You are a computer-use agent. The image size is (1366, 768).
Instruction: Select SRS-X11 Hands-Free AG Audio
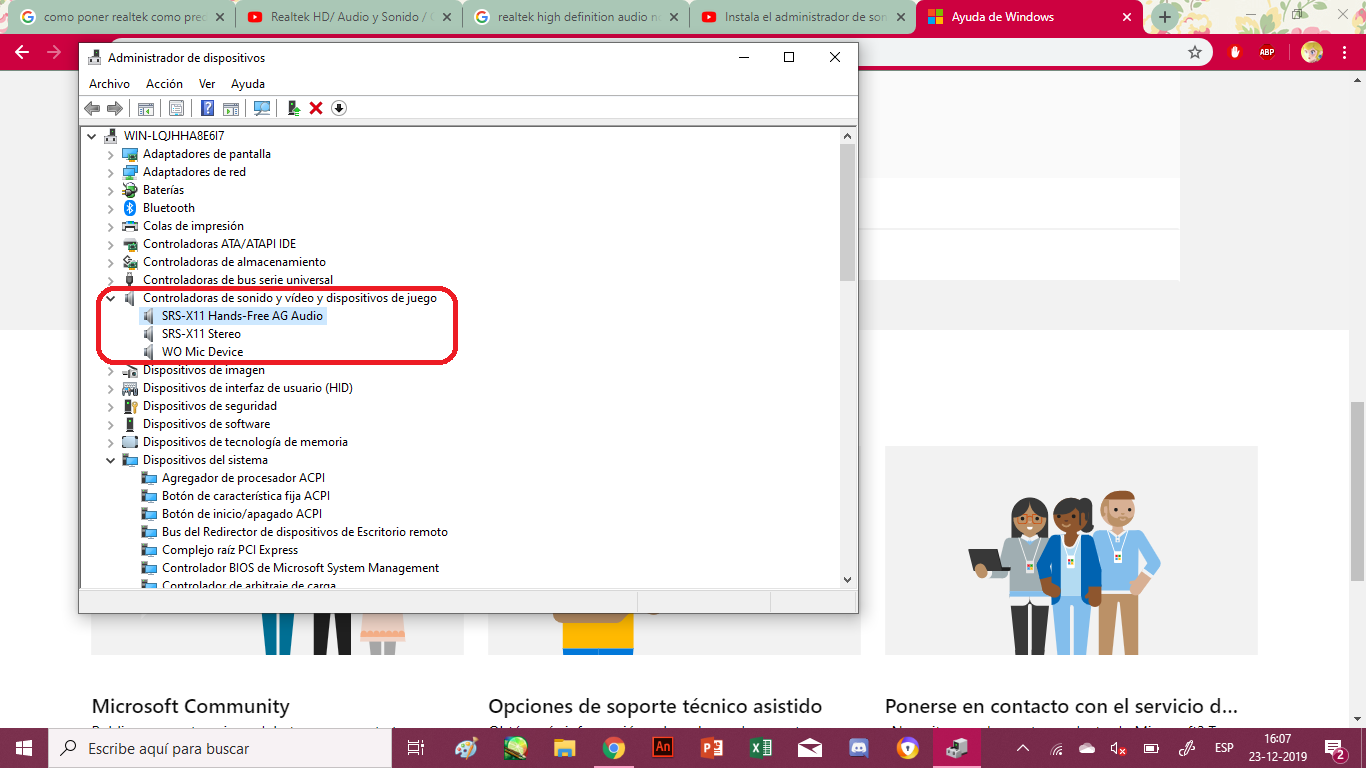coord(242,316)
